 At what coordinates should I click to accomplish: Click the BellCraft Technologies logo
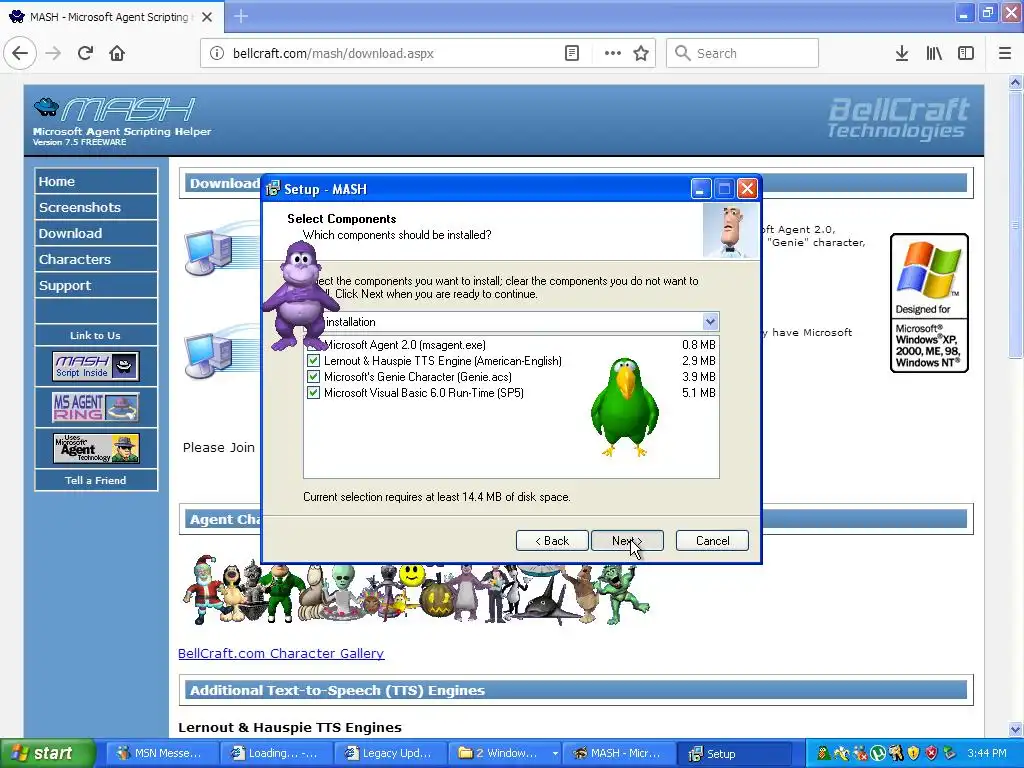coord(898,118)
